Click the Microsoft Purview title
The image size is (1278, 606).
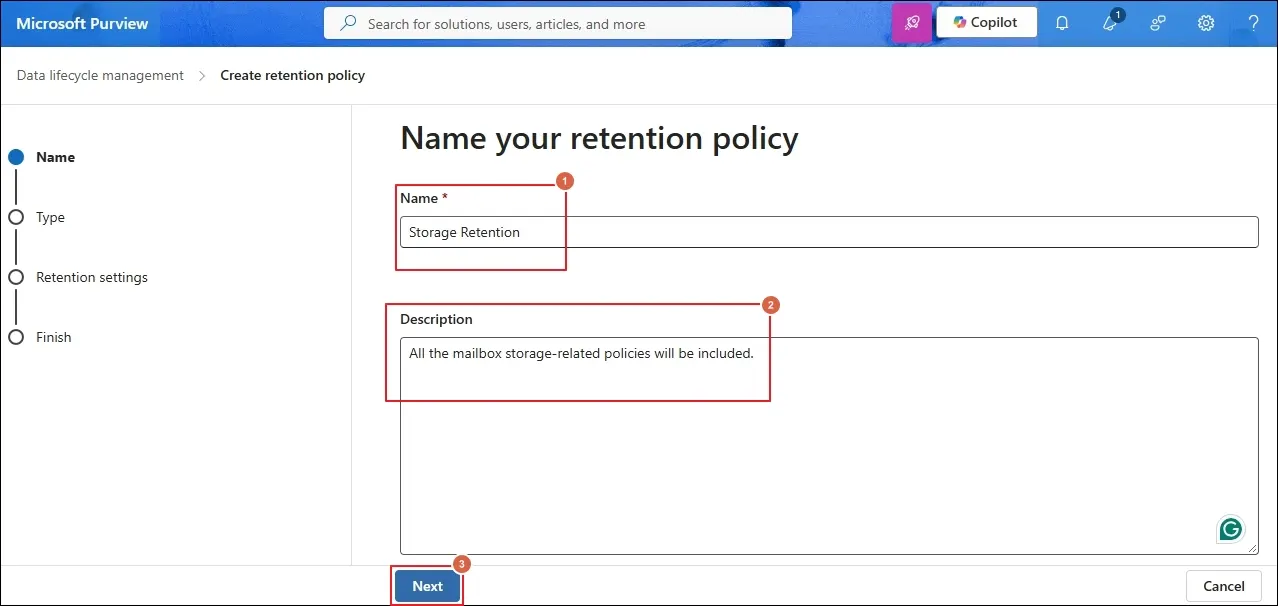(x=82, y=23)
